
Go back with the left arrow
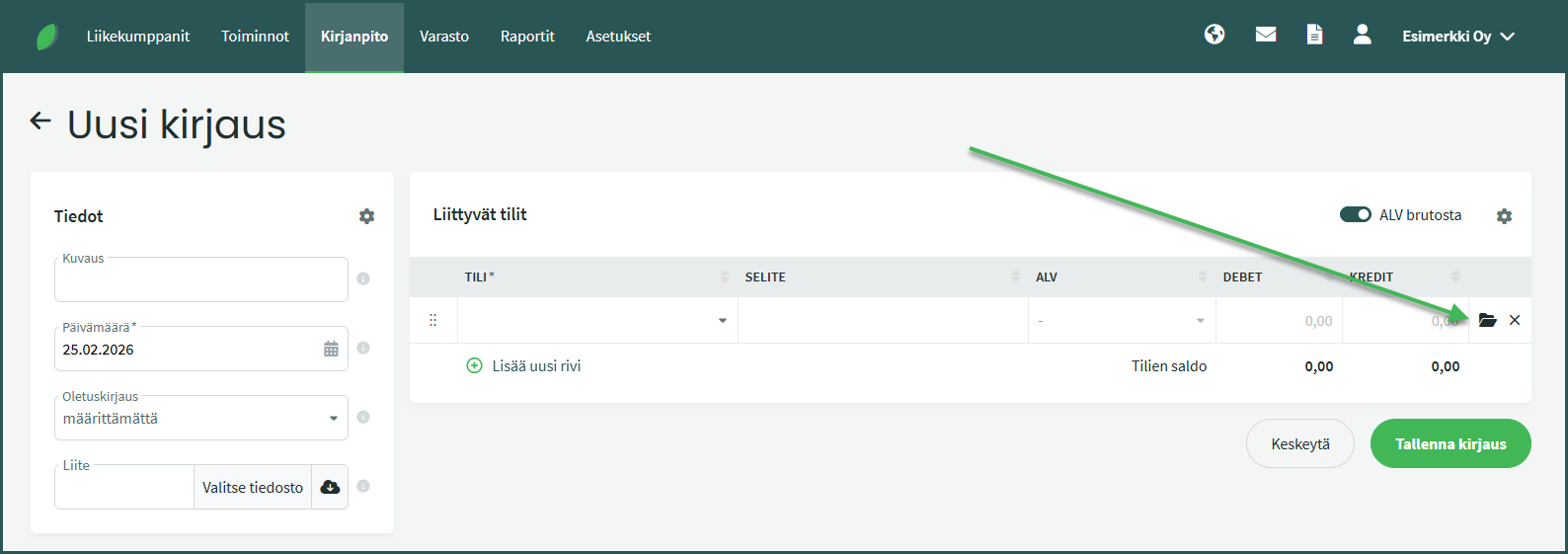40,121
